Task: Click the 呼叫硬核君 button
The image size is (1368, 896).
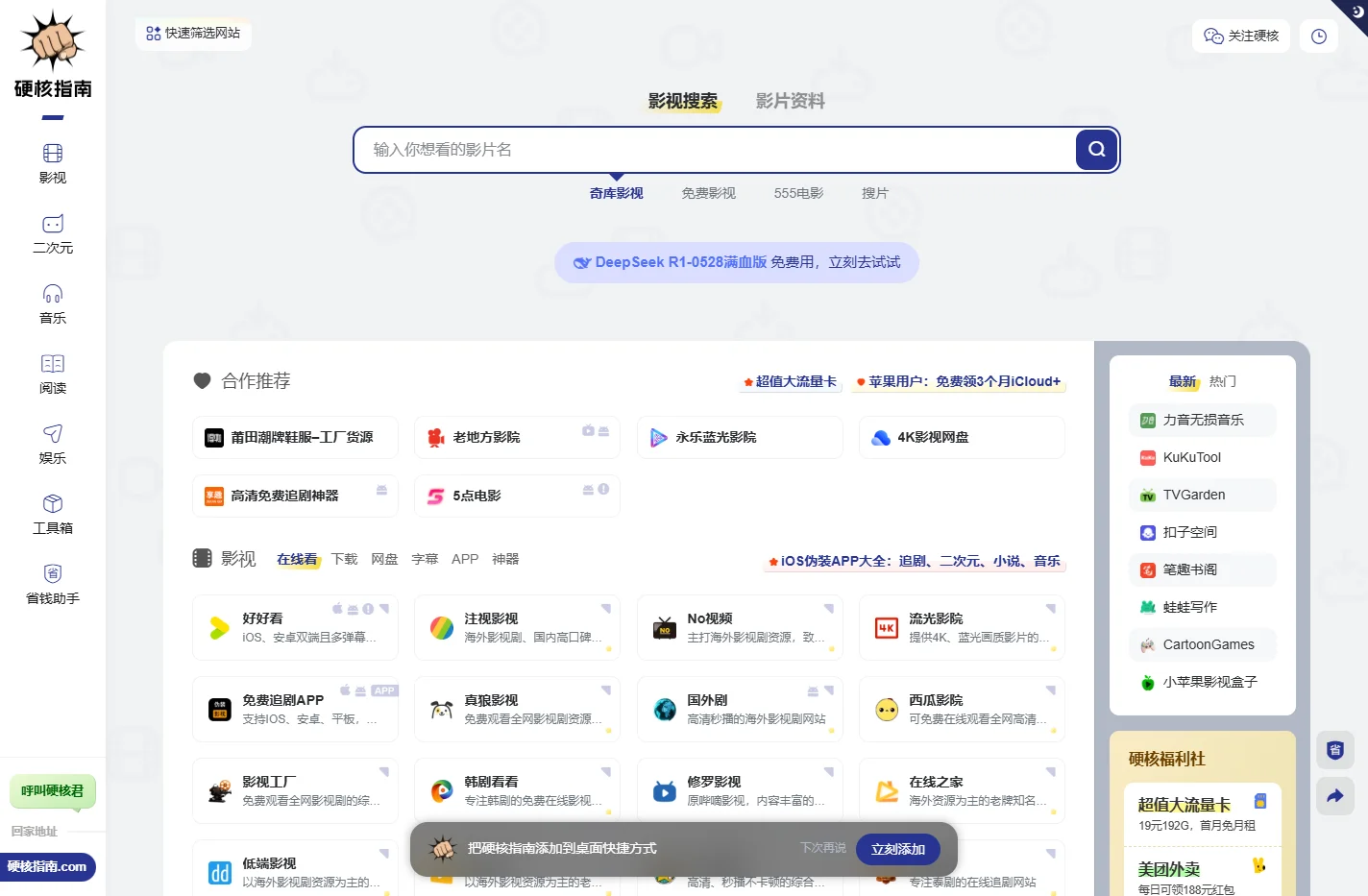Action: (x=53, y=791)
